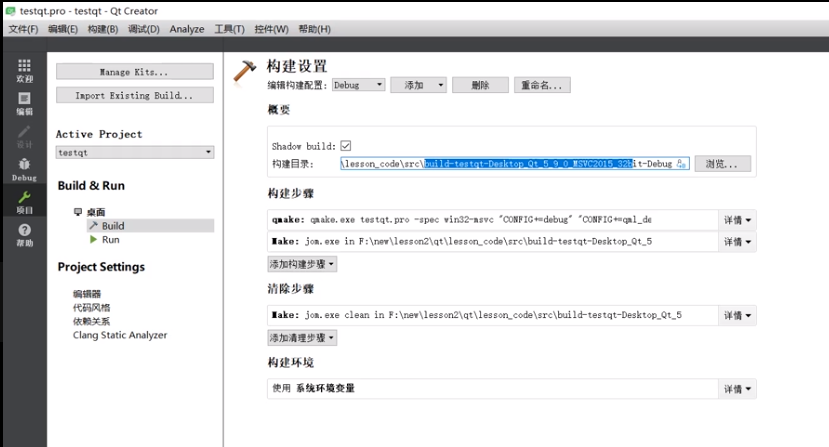Open 编辑器 project settings
This screenshot has width=829, height=447.
click(x=87, y=294)
